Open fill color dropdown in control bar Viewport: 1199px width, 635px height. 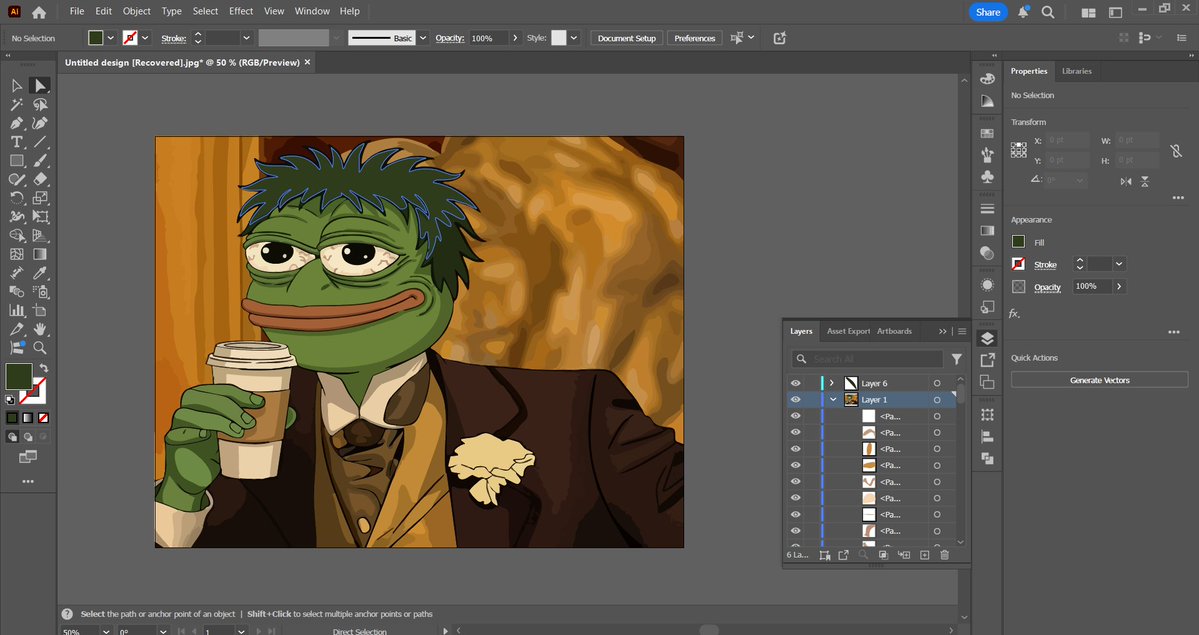pyautogui.click(x=111, y=37)
